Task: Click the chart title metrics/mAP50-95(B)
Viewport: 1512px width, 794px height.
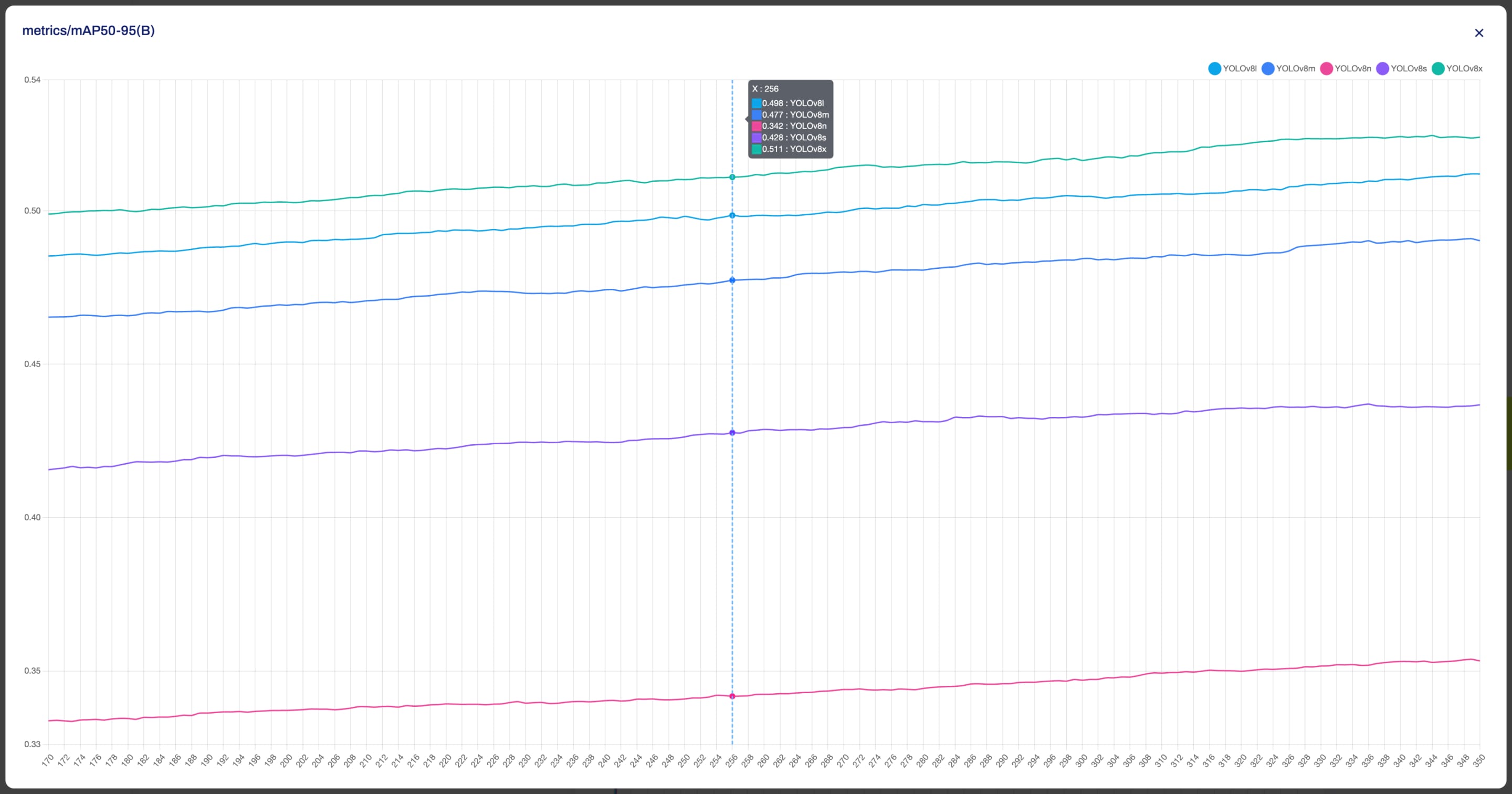Action: pos(89,30)
